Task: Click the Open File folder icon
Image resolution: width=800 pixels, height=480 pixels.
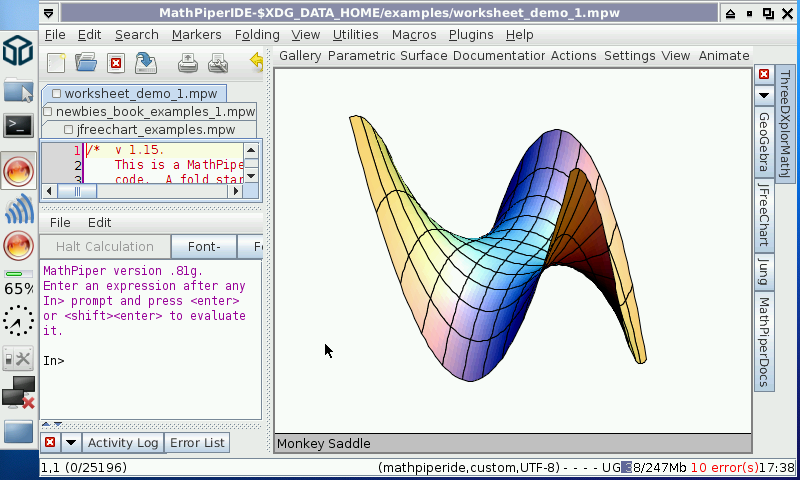Action: (85, 63)
